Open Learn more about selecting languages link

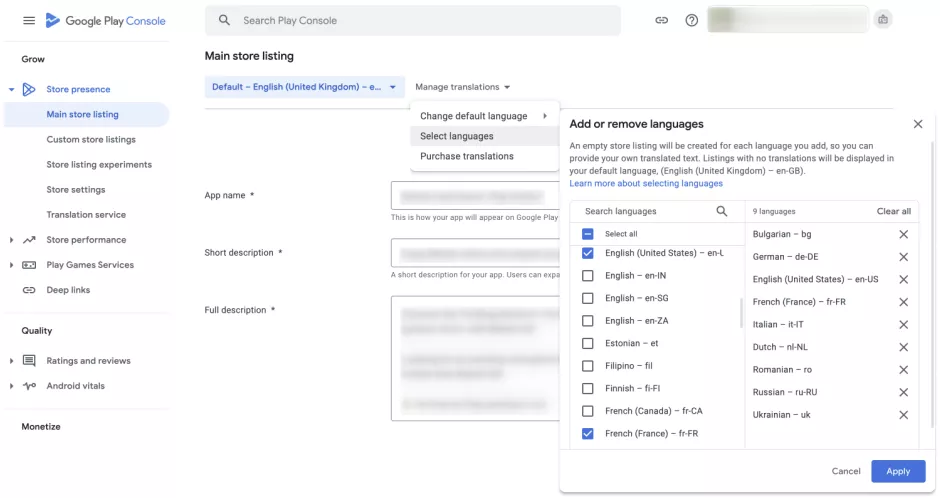[x=646, y=183]
